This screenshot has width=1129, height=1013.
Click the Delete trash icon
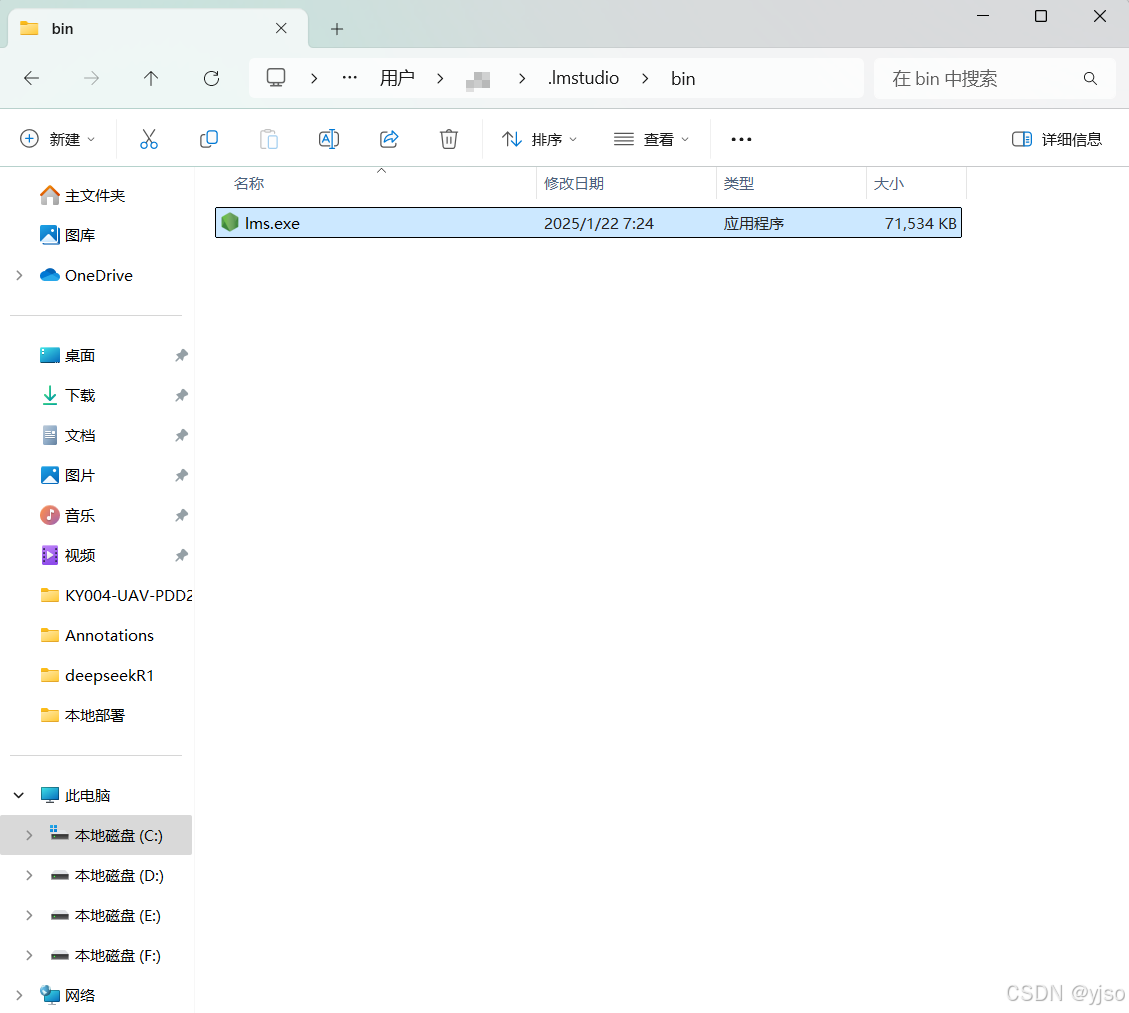tap(449, 139)
